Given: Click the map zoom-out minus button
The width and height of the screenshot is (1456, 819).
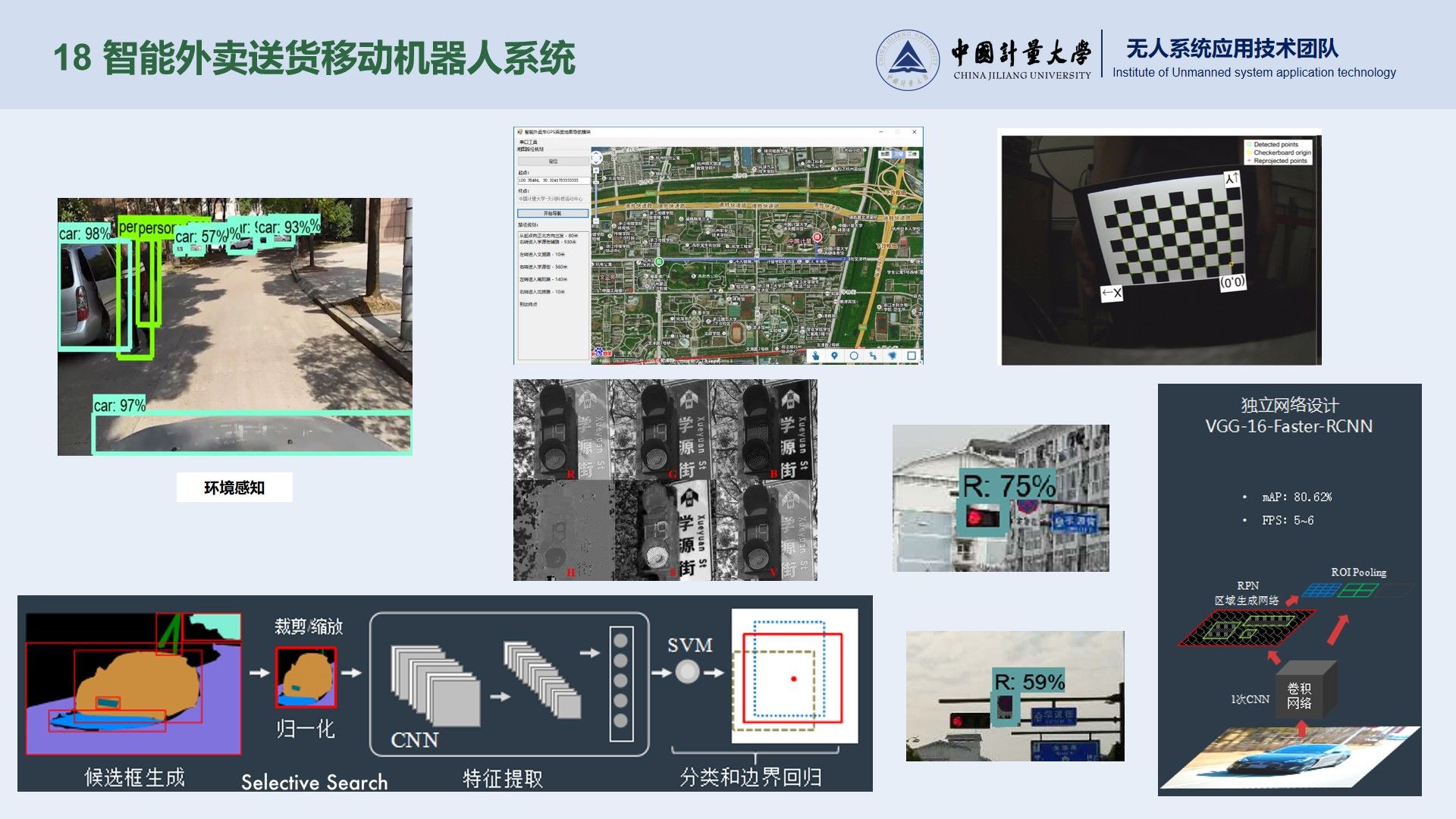Looking at the screenshot, I should (x=596, y=221).
